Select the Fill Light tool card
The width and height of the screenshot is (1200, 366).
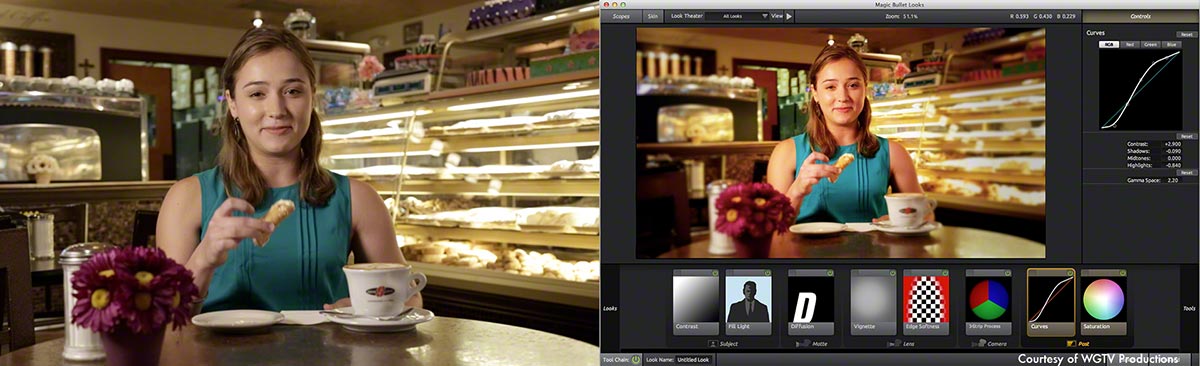[748, 303]
